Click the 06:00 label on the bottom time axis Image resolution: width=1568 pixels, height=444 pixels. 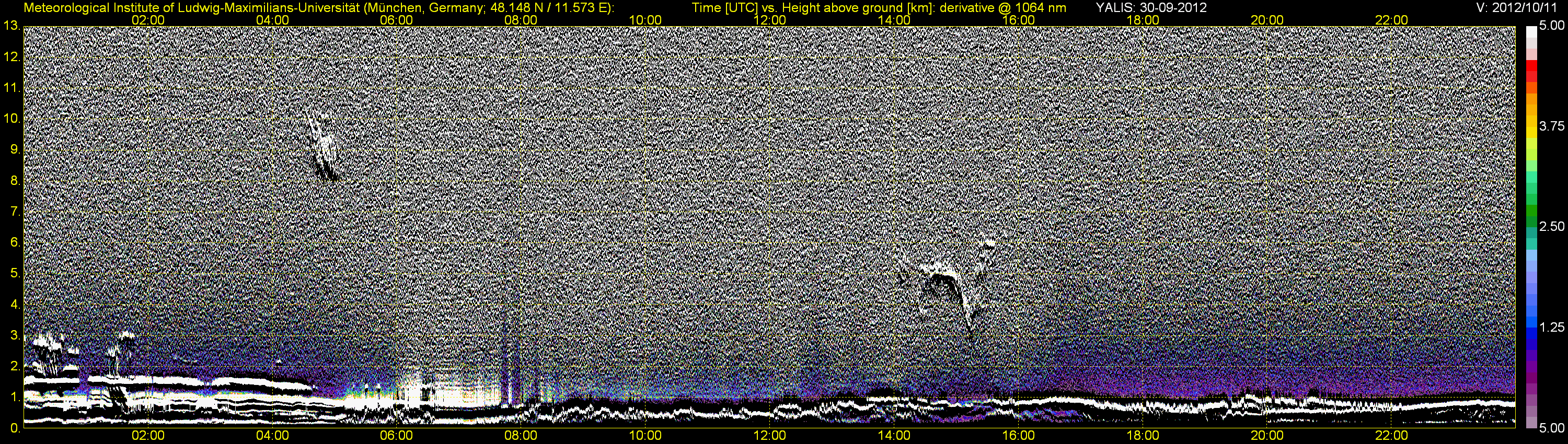point(396,436)
